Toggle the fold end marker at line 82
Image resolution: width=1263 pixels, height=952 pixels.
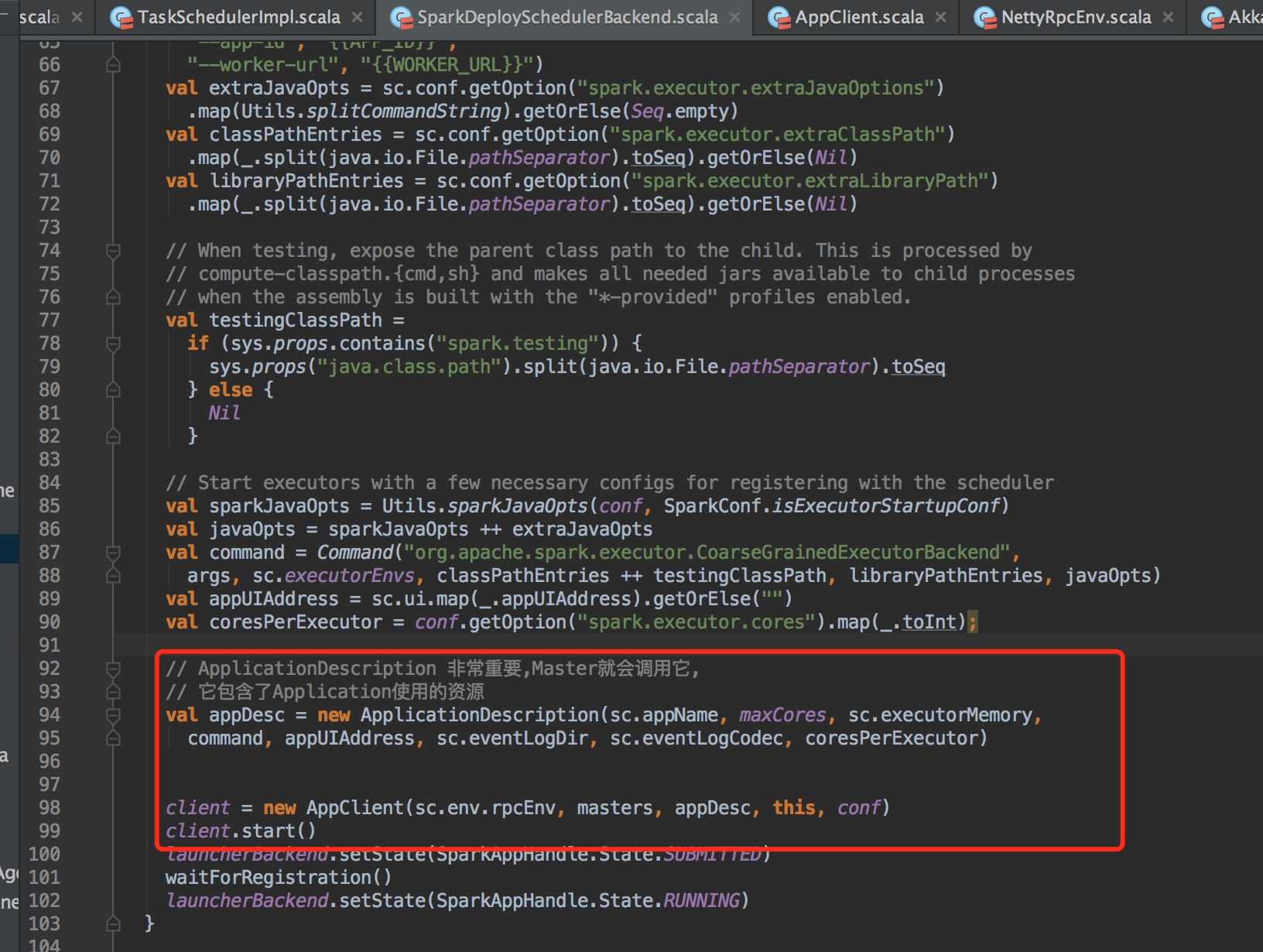point(113,437)
